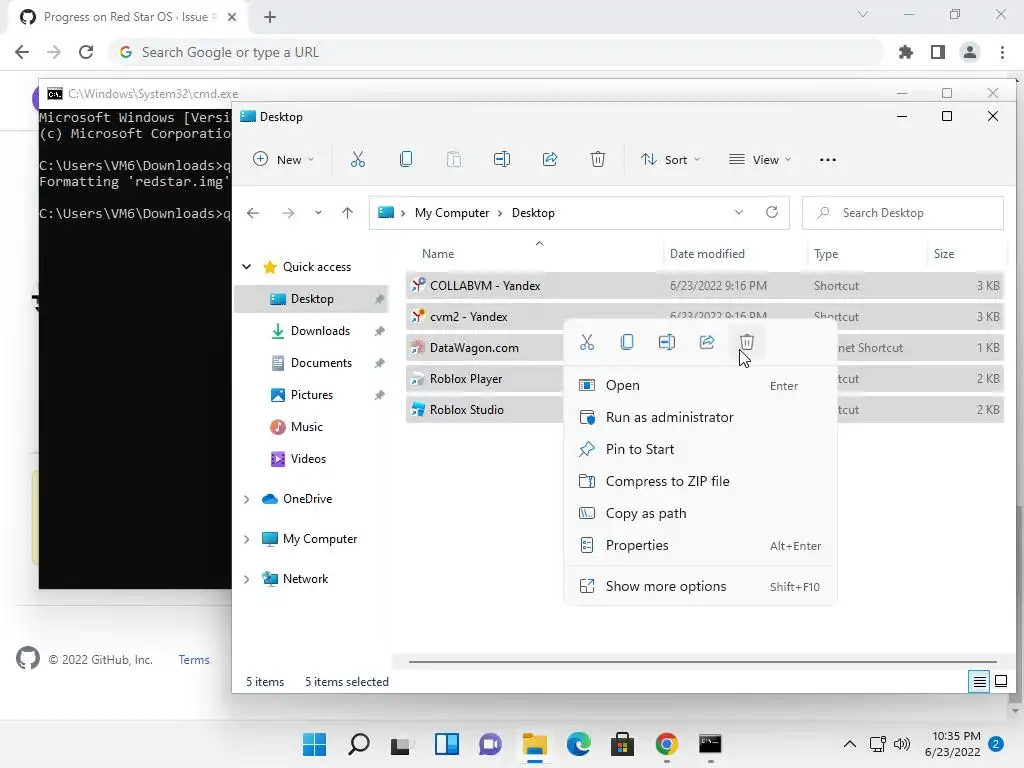
Task: Click Search Desktop field
Action: (903, 213)
